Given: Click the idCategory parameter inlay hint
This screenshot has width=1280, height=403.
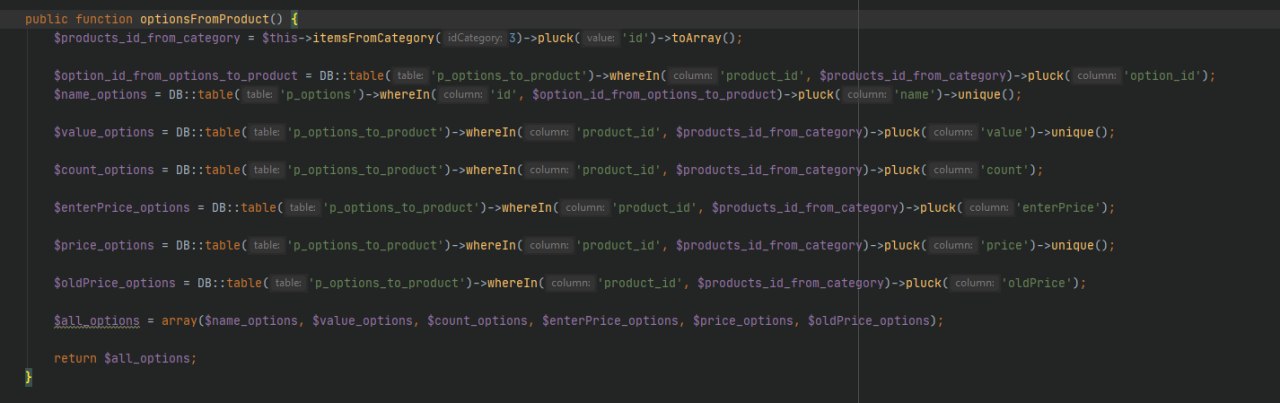Looking at the screenshot, I should point(475,38).
